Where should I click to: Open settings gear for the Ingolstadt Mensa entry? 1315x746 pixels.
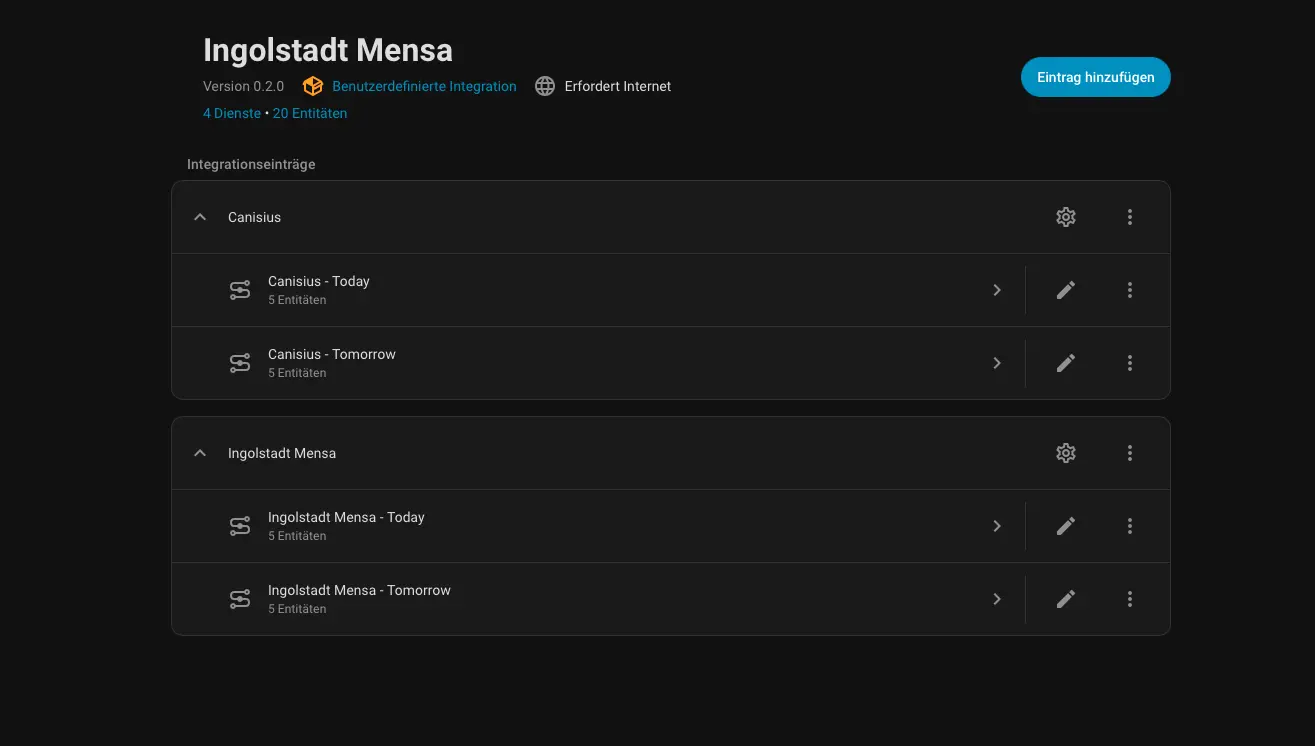point(1065,453)
